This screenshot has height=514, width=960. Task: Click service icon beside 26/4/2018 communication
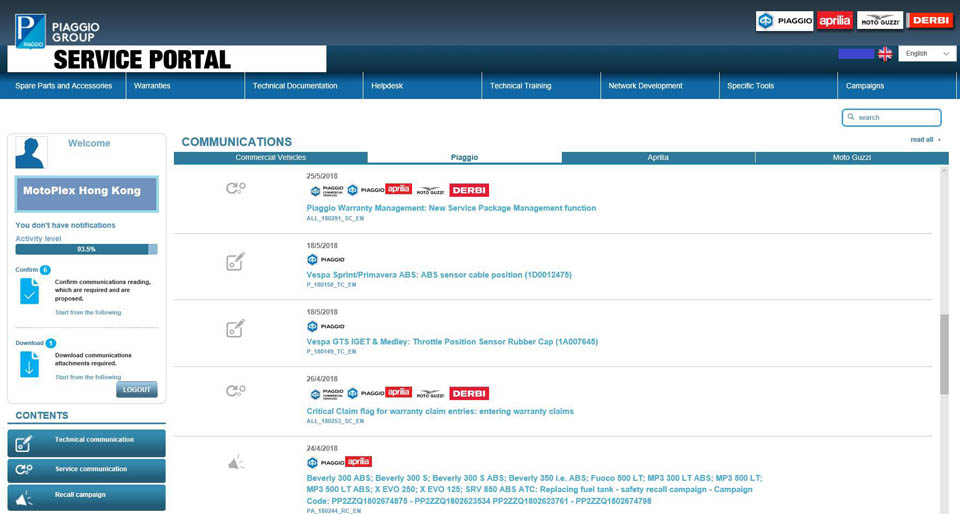(236, 390)
